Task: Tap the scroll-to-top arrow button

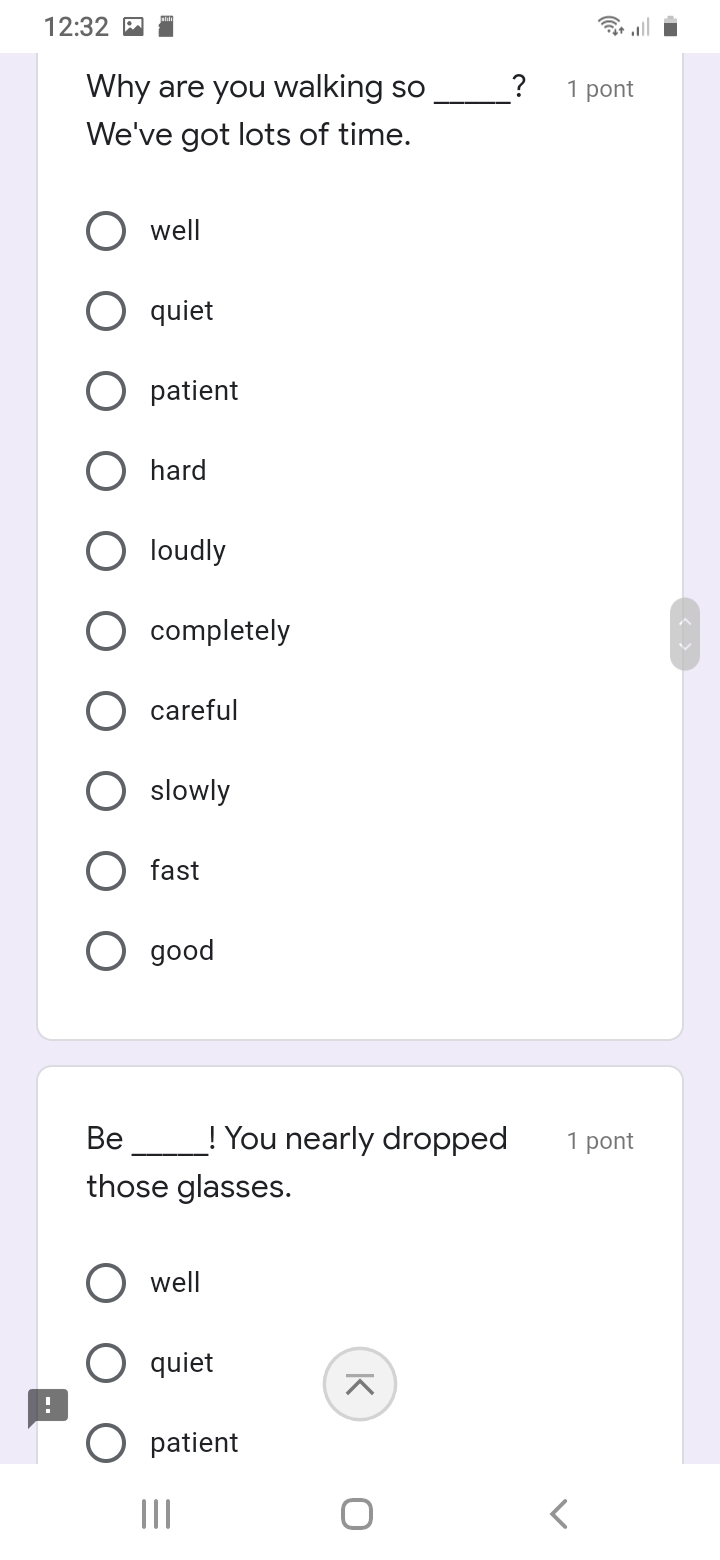Action: coord(360,1384)
